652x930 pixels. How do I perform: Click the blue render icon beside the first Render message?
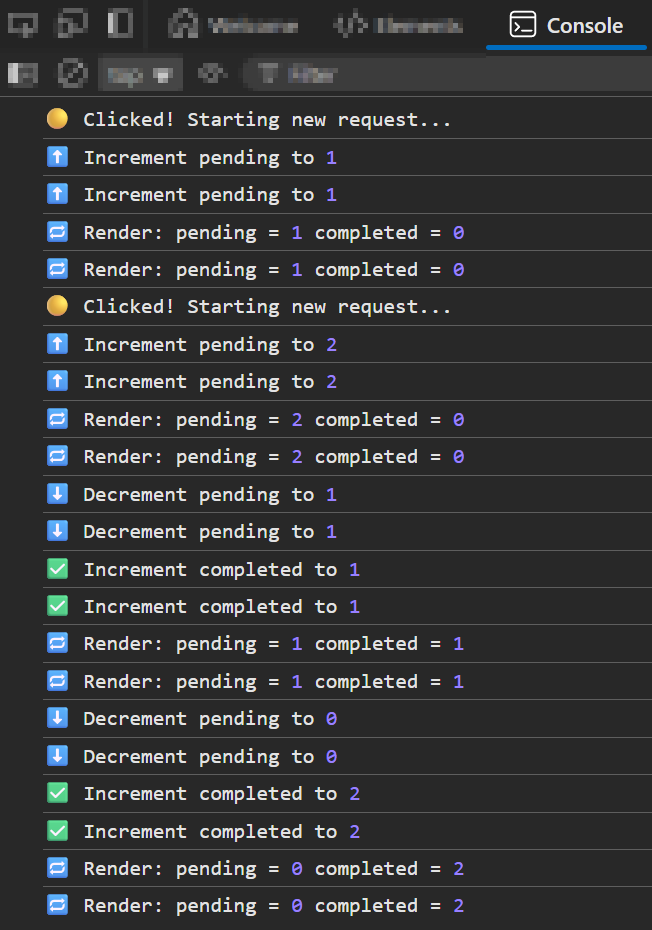pos(57,231)
